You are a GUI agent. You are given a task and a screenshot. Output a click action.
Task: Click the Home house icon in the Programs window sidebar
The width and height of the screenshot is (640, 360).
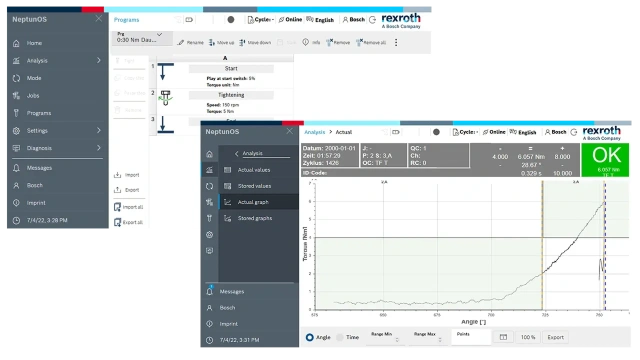coord(16,43)
